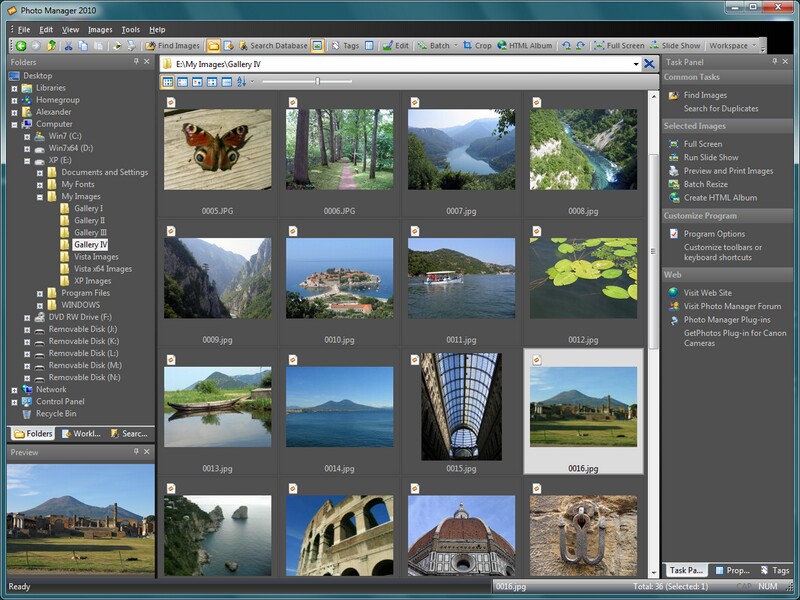800x600 pixels.
Task: Open the folder path dropdown arrow
Action: [636, 64]
